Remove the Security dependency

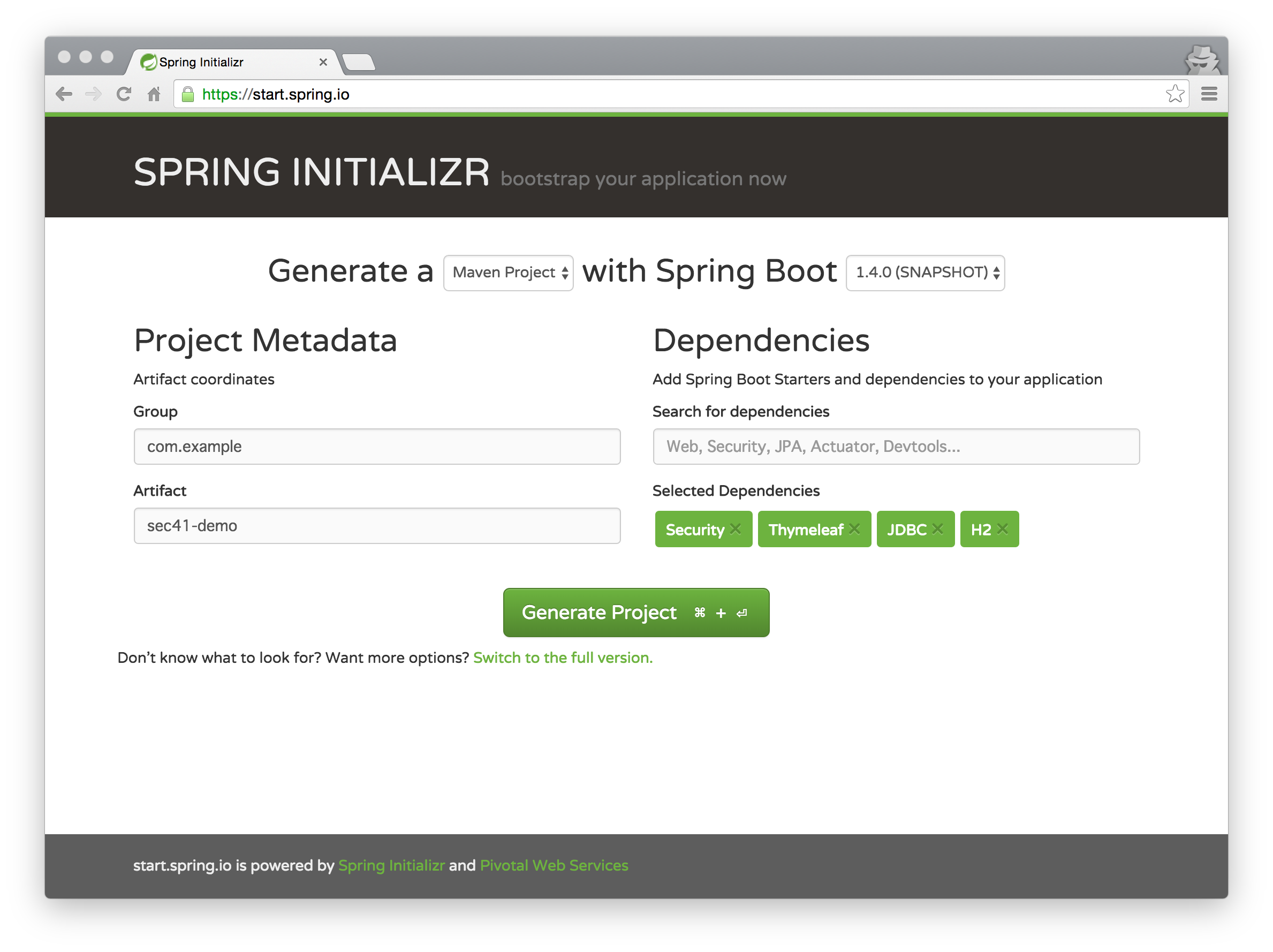coord(735,529)
